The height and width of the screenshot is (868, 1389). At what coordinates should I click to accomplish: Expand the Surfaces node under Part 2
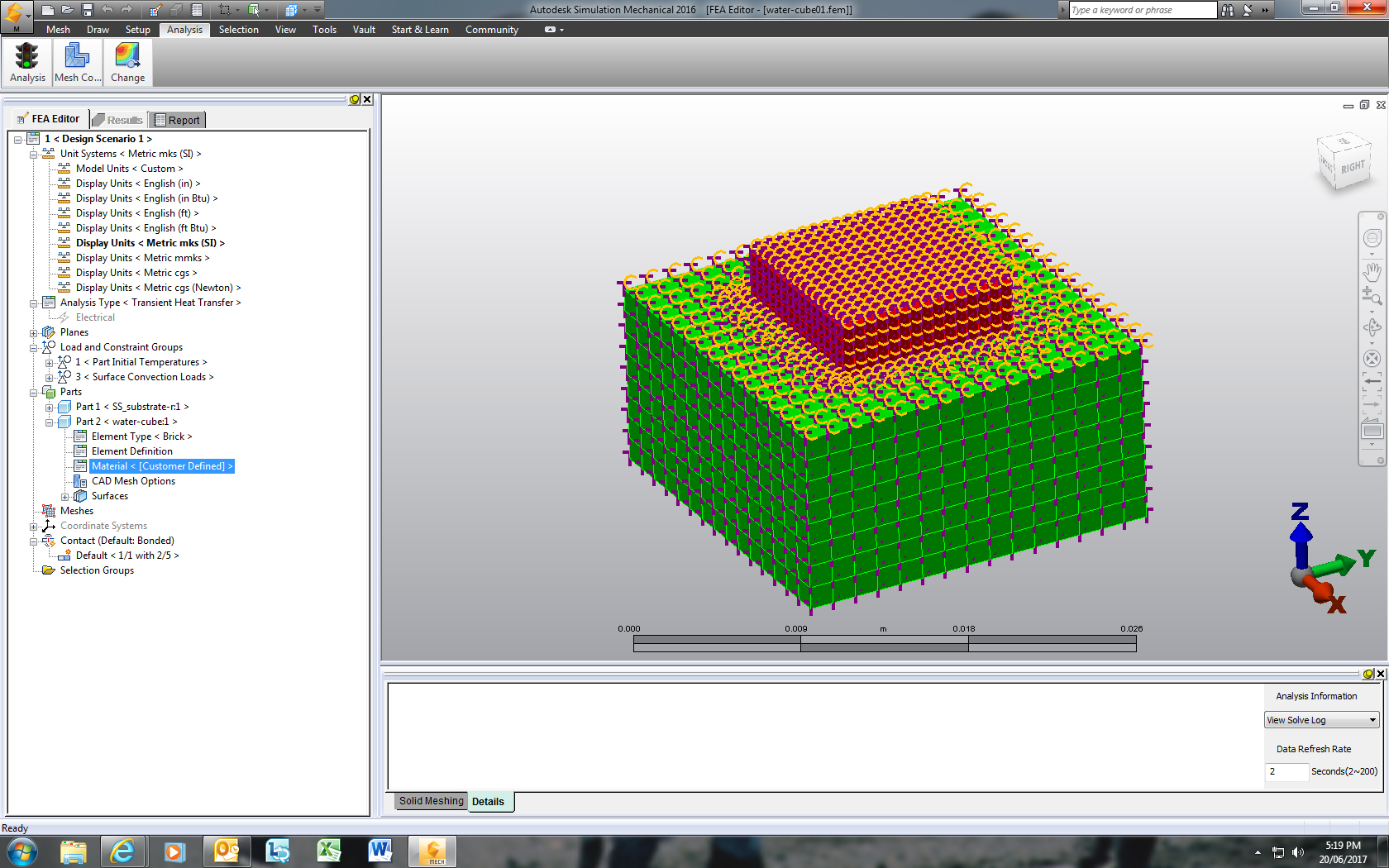point(64,495)
